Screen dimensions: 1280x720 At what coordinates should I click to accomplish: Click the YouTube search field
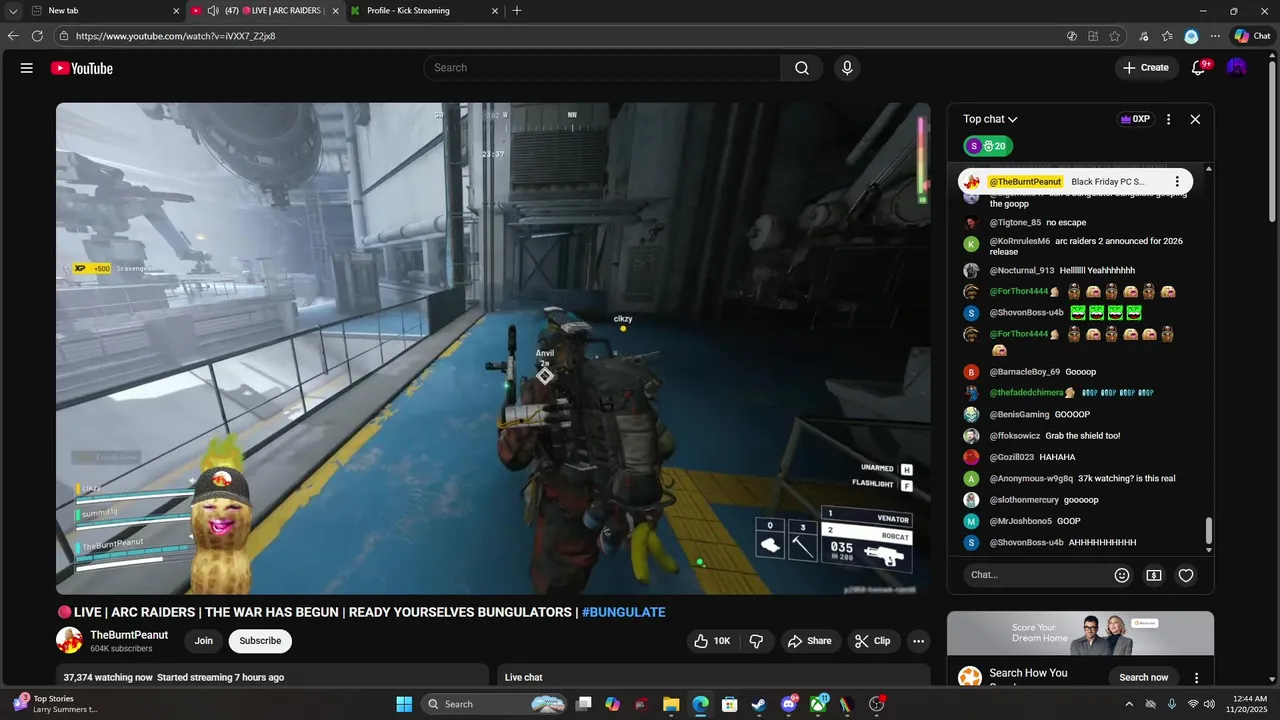(x=602, y=68)
